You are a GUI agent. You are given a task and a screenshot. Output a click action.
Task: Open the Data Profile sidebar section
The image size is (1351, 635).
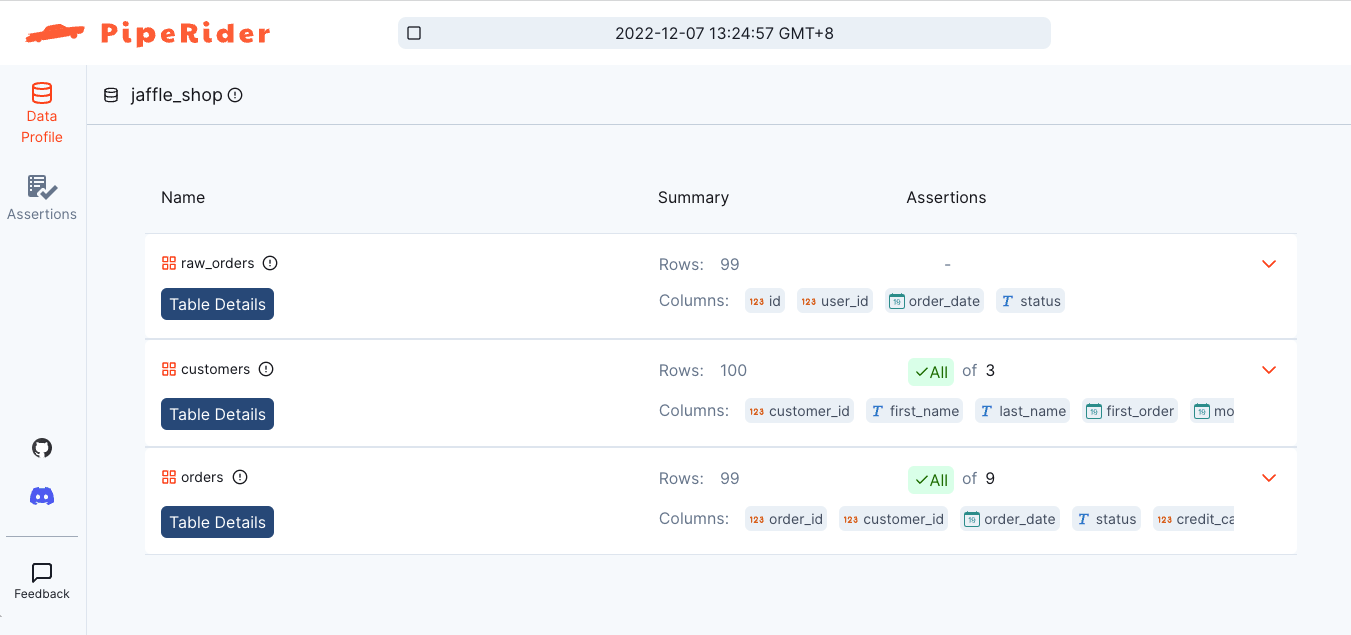pyautogui.click(x=42, y=114)
